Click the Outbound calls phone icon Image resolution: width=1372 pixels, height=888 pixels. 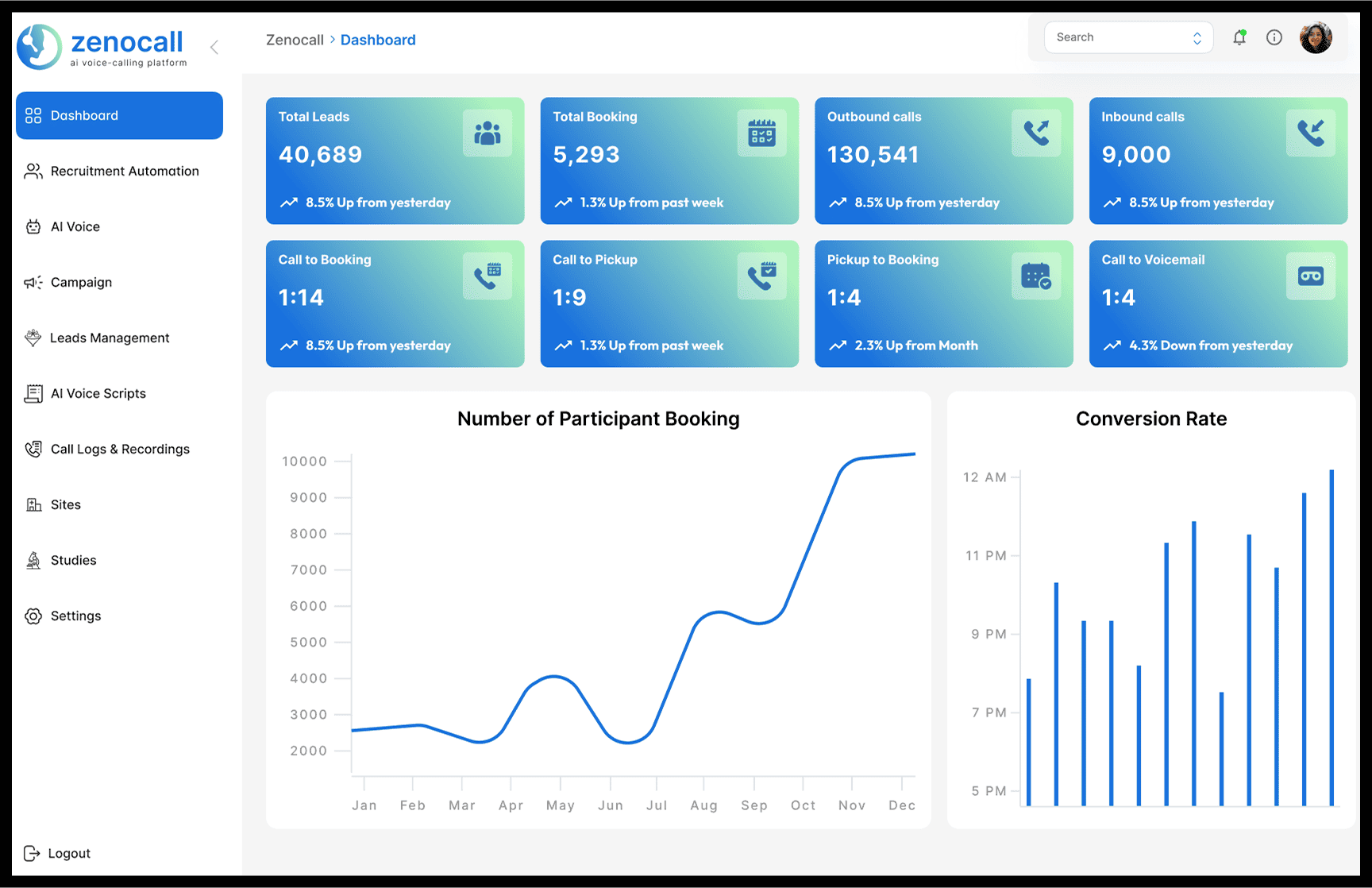click(x=1036, y=133)
